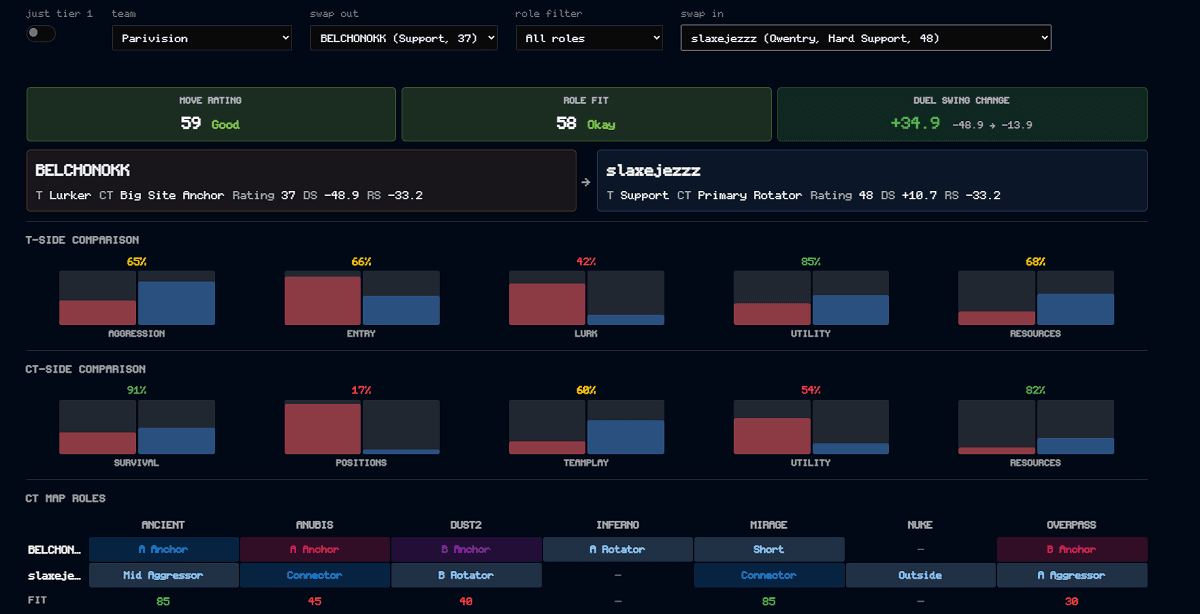Select slaxejezzz's Mid Aggressor cell on Ancient
The width and height of the screenshot is (1200, 614).
tap(164, 575)
